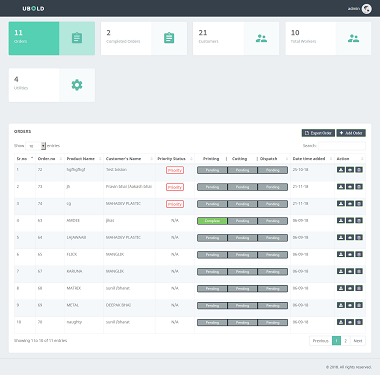Viewport: 380px width, 375px height.
Task: Click person icon for order 72
Action: tap(341, 170)
